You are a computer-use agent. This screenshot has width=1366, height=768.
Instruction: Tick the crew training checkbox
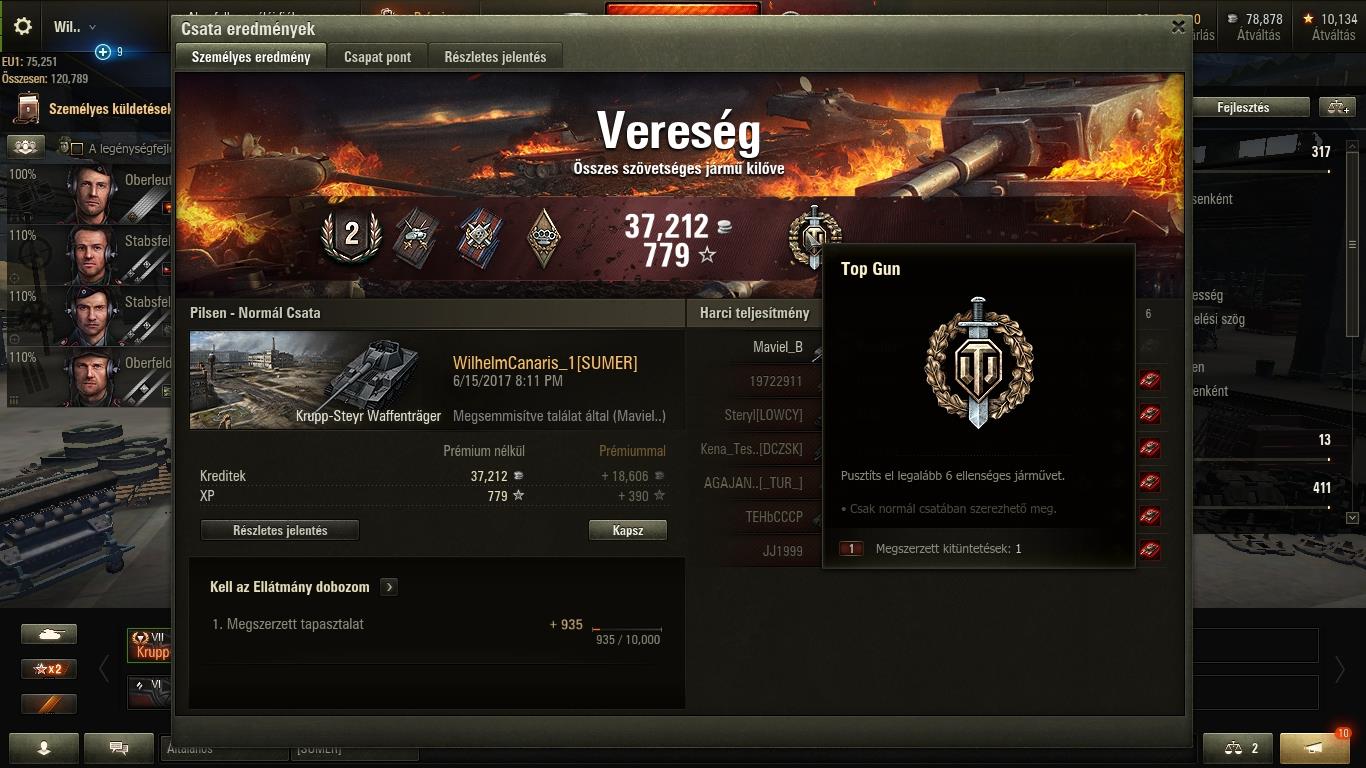pyautogui.click(x=76, y=149)
